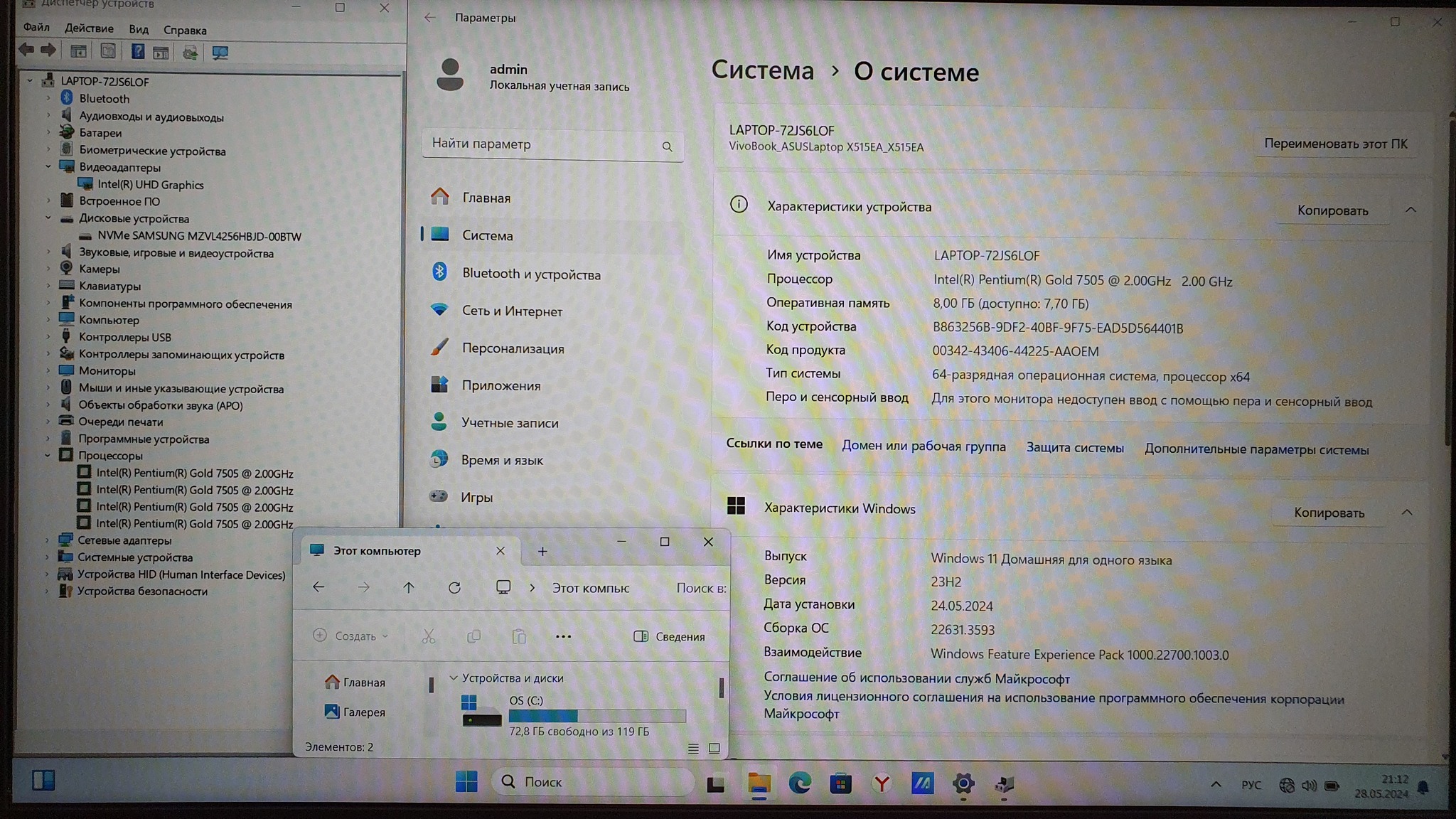
Task: Click the Widgets icon on taskbar
Action: [x=43, y=780]
